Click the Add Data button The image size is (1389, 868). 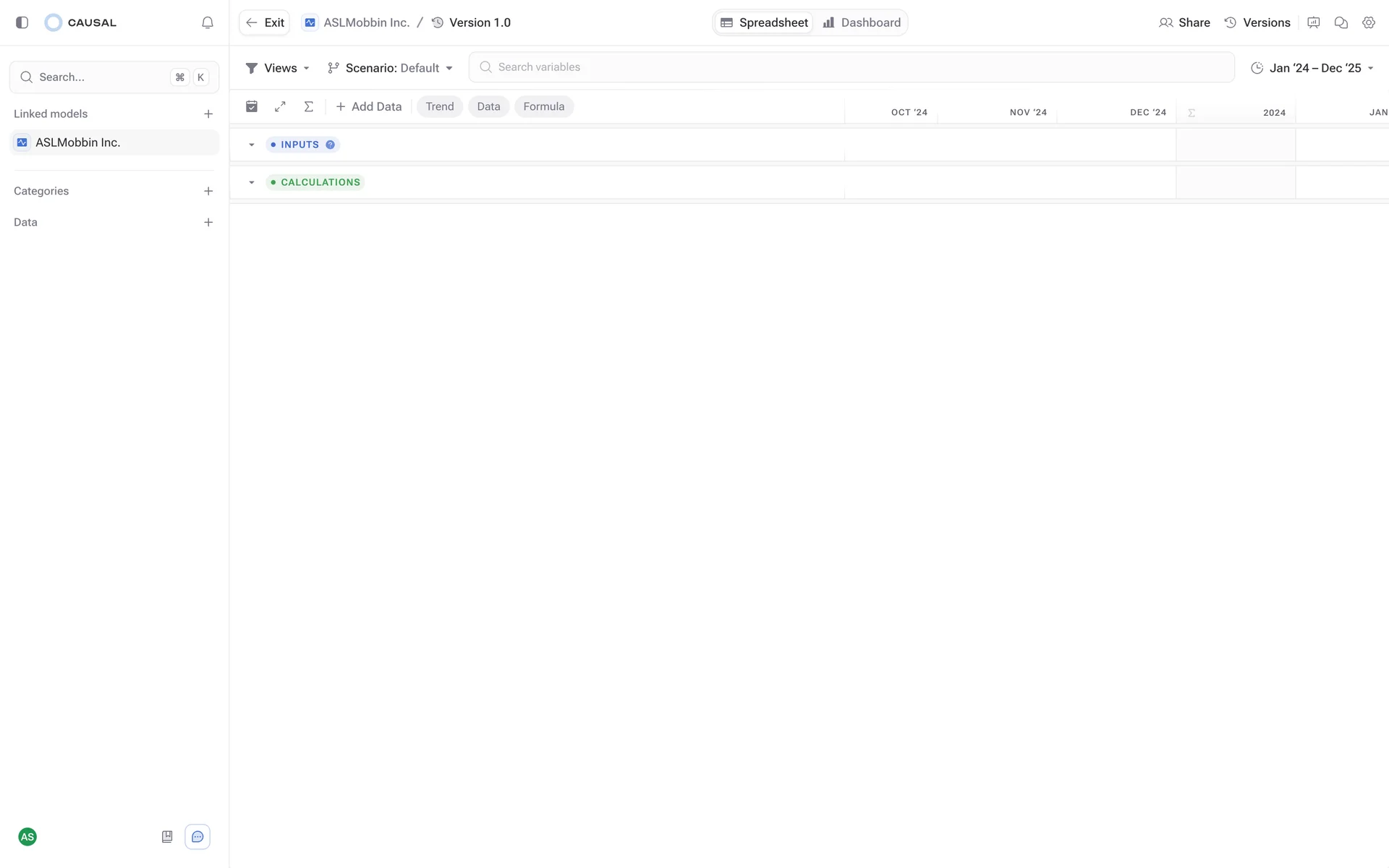tap(369, 106)
